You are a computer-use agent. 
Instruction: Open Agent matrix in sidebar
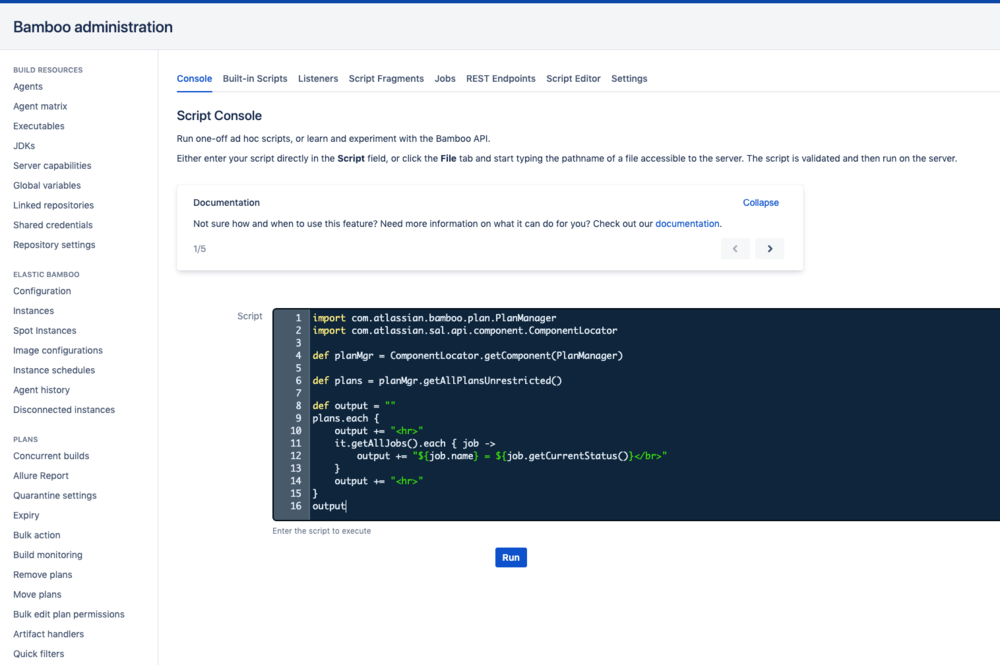click(x=40, y=106)
